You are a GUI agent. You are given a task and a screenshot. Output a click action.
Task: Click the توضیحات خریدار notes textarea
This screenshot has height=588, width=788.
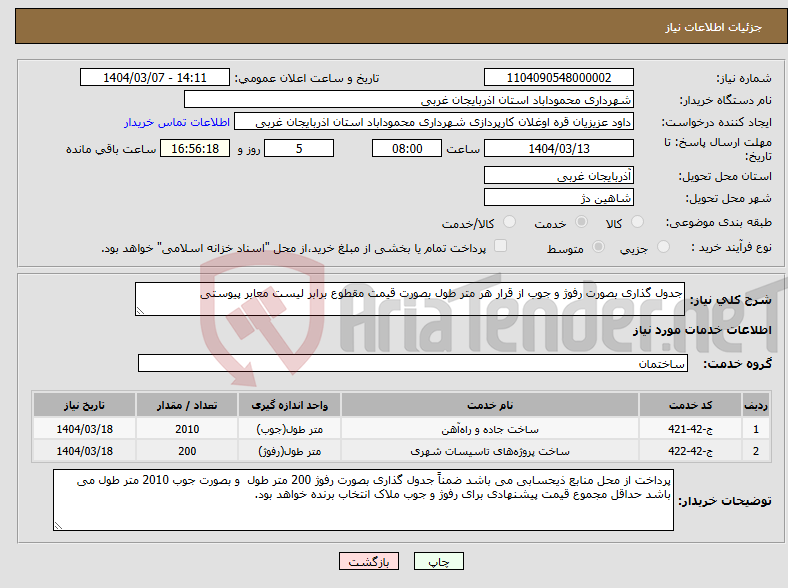[363, 500]
